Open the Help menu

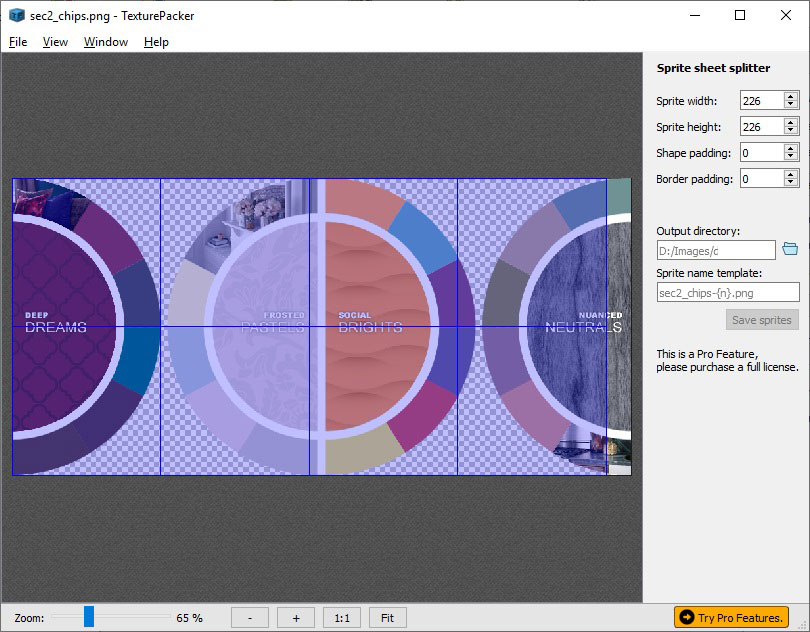click(156, 42)
